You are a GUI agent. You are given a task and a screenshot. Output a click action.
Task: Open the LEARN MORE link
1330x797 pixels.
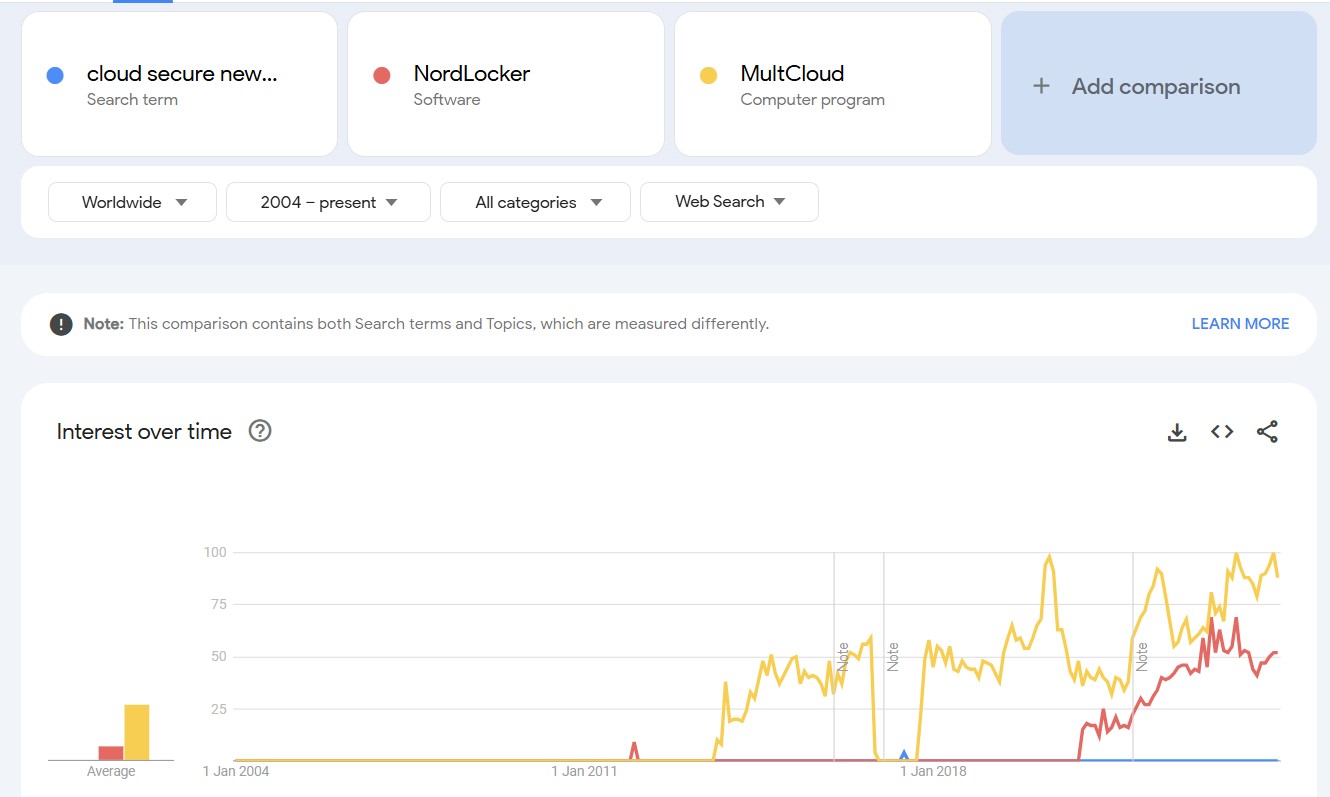pos(1240,324)
